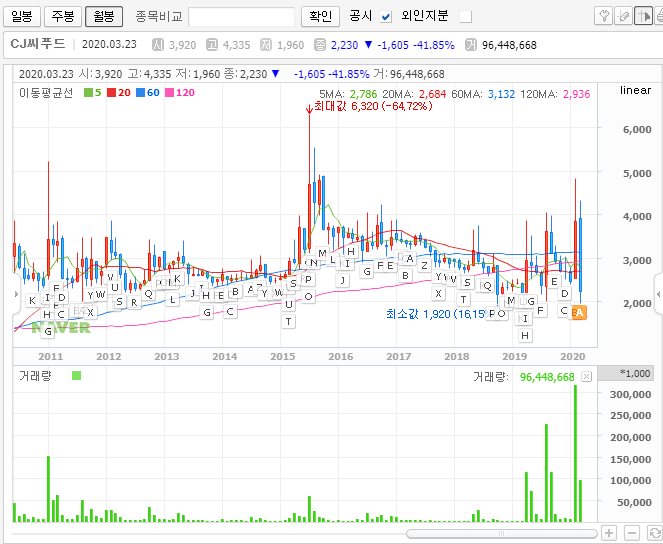663x544 pixels.
Task: Reset the chart with the refresh icon
Action: pos(654,533)
